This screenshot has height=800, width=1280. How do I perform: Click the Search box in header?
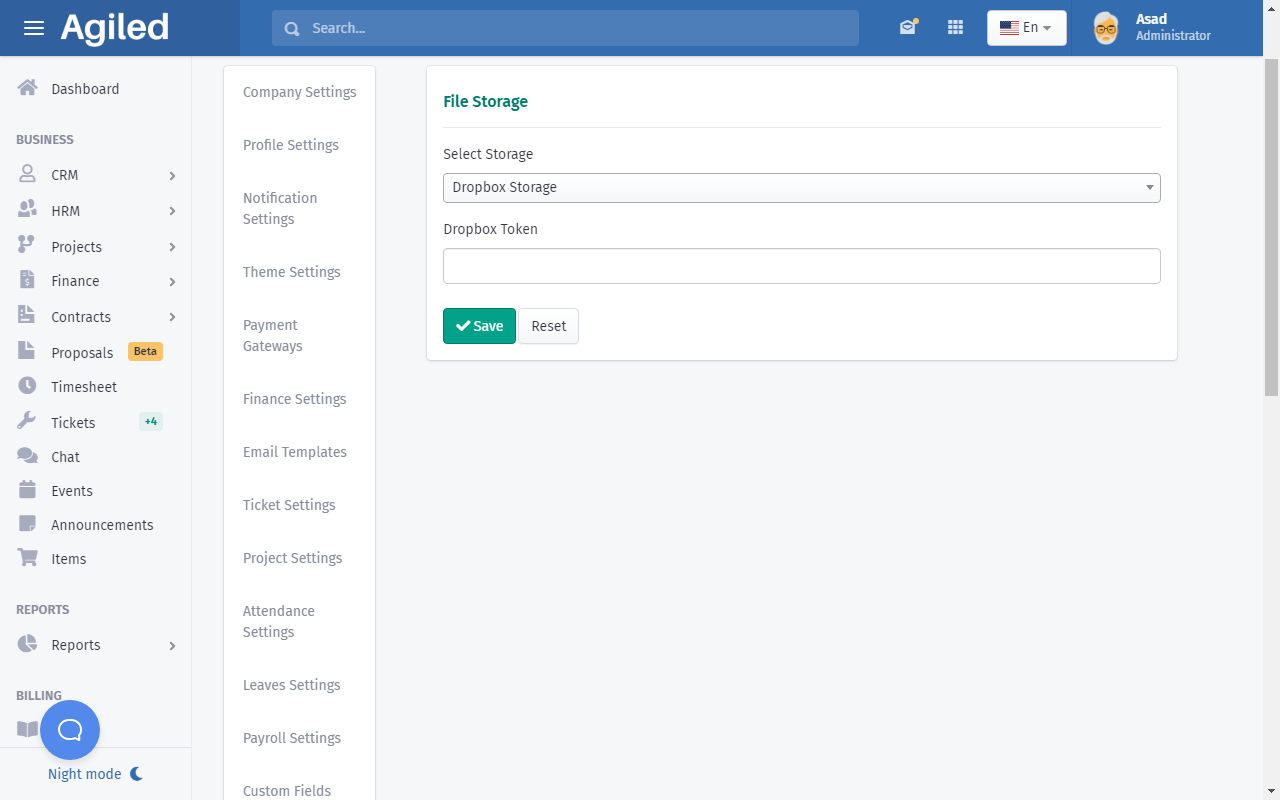coord(565,28)
